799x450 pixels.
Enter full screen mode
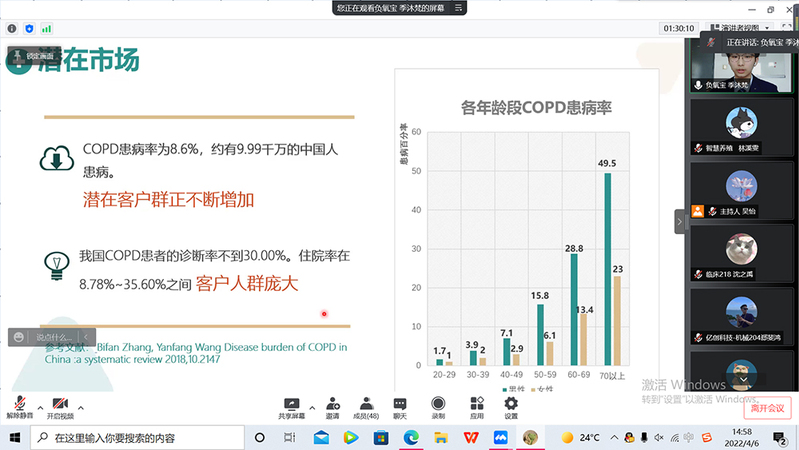[x=786, y=28]
